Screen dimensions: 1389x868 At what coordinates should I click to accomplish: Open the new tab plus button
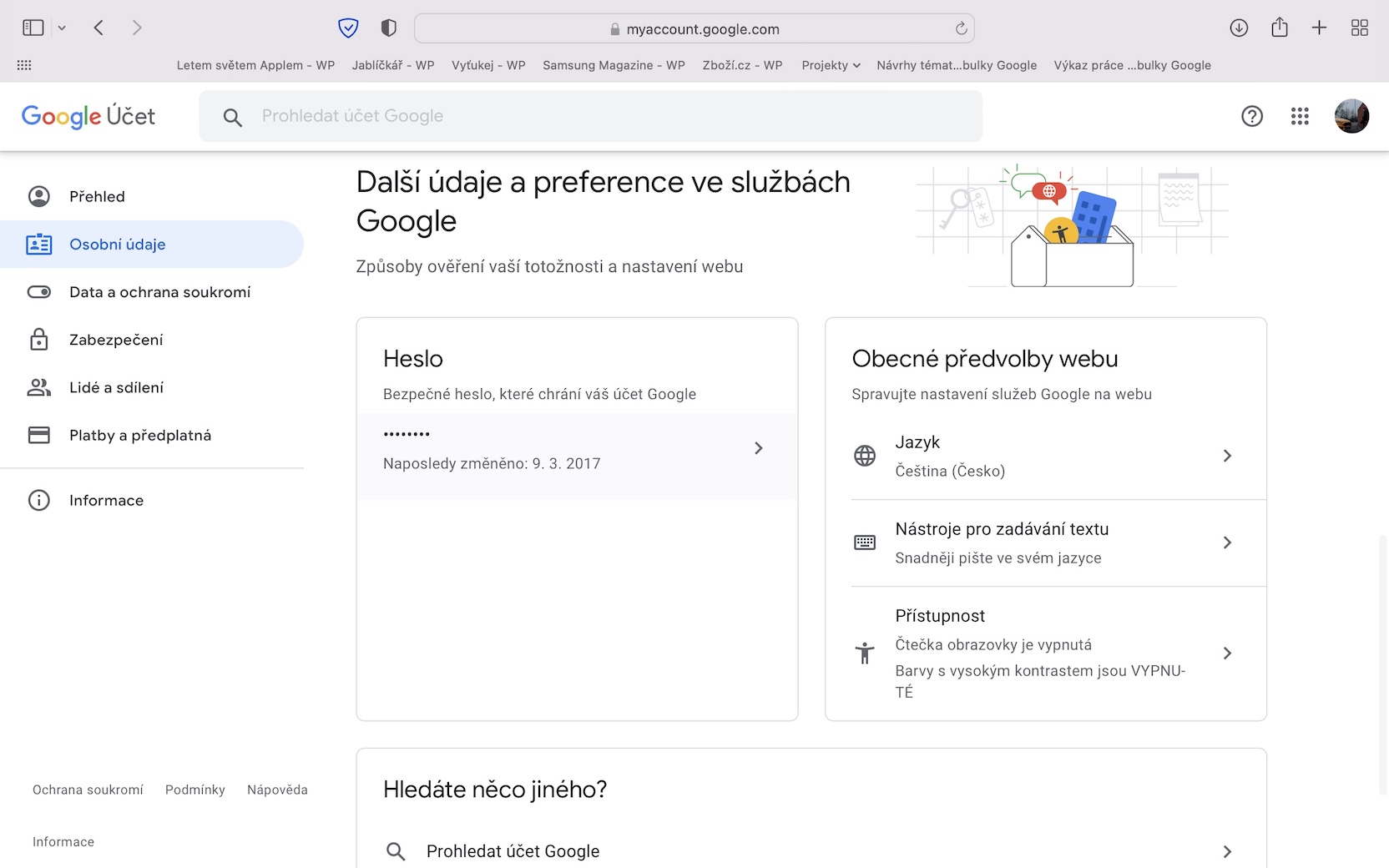pyautogui.click(x=1320, y=28)
